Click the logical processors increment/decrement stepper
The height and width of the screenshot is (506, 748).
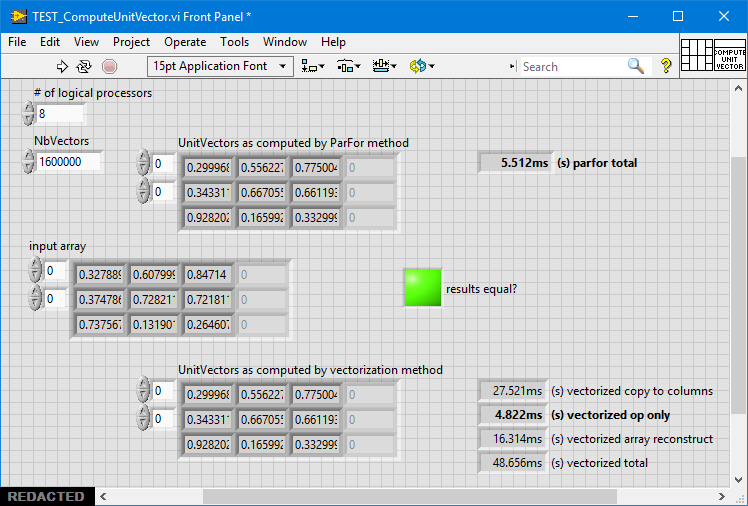(29, 114)
